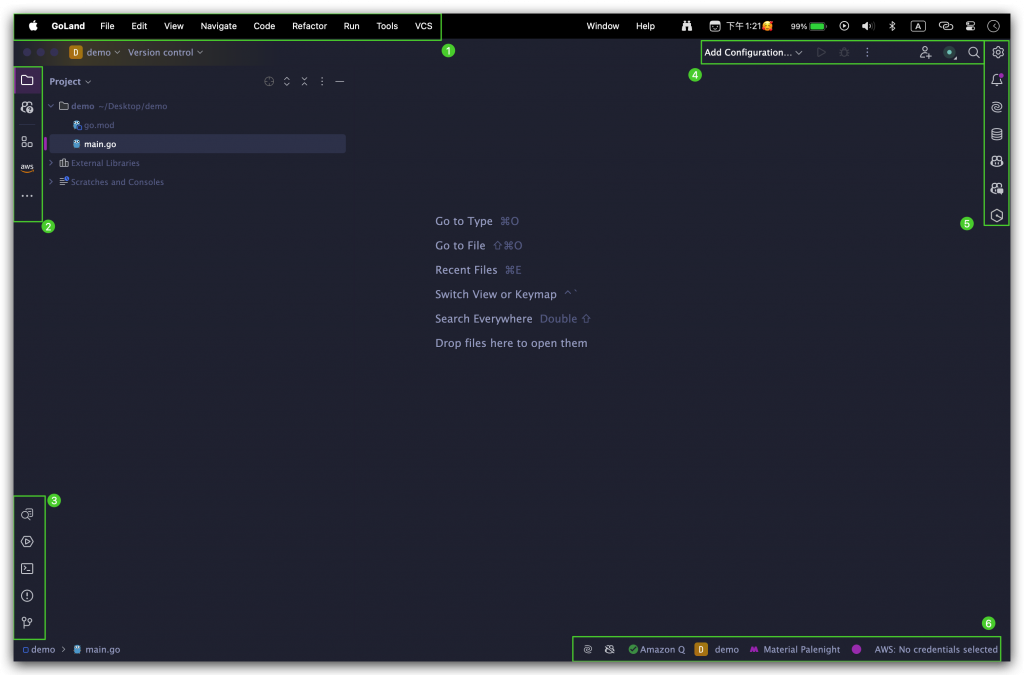Open the Add Configuration dropdown
The image size is (1024, 675).
coord(753,52)
